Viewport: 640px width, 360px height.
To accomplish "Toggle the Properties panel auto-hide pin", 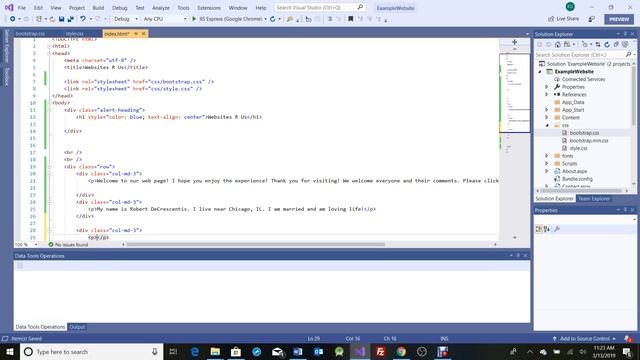I will click(625, 210).
